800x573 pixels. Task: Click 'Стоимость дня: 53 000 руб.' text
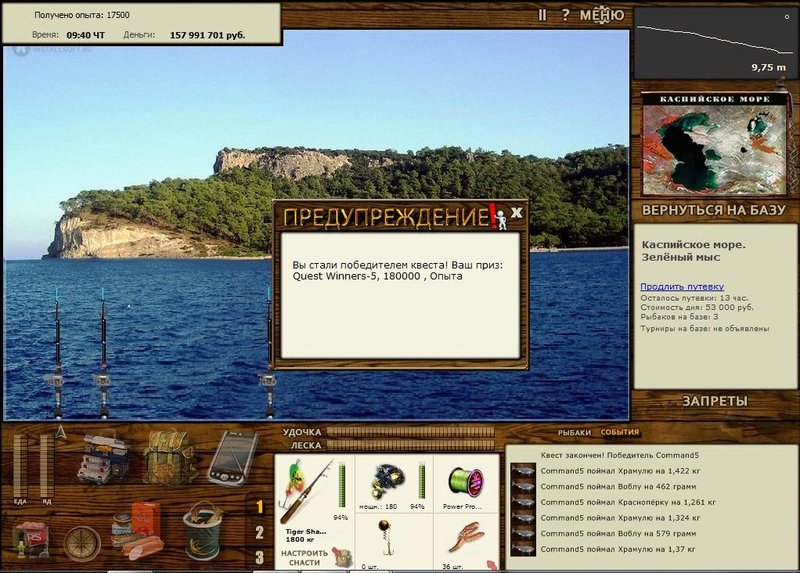tap(696, 308)
